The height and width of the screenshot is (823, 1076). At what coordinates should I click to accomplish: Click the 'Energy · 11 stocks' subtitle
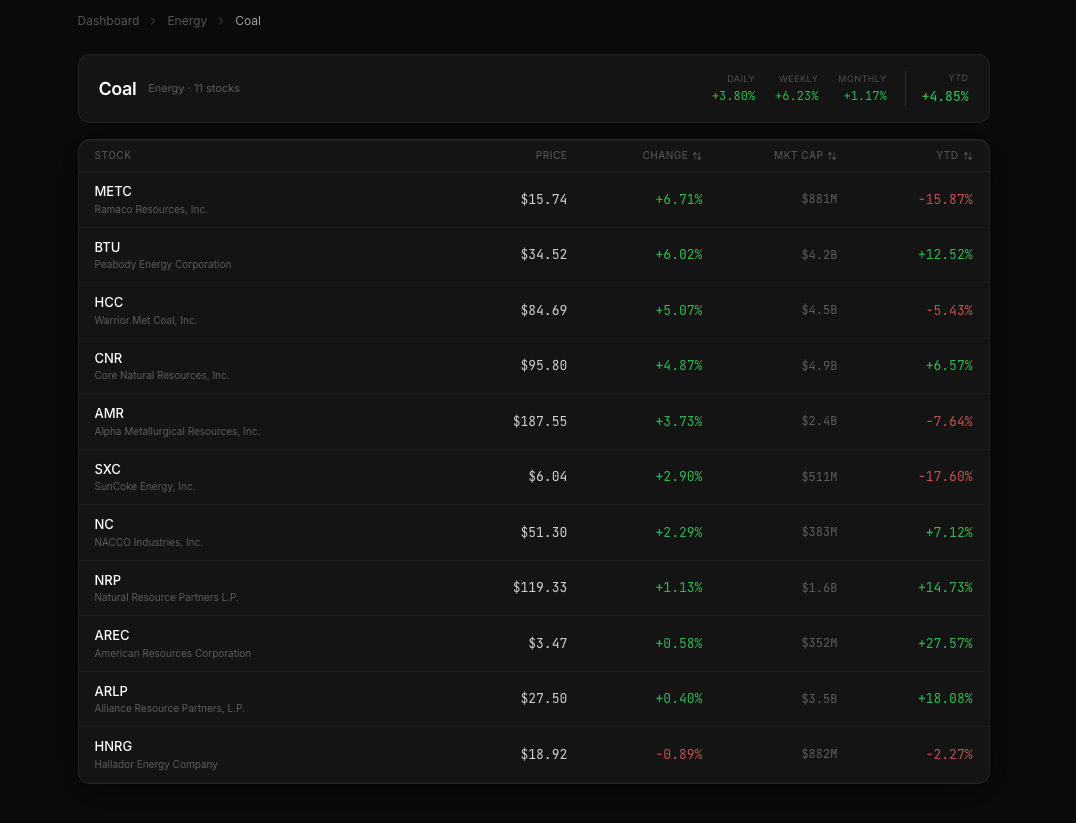[194, 89]
